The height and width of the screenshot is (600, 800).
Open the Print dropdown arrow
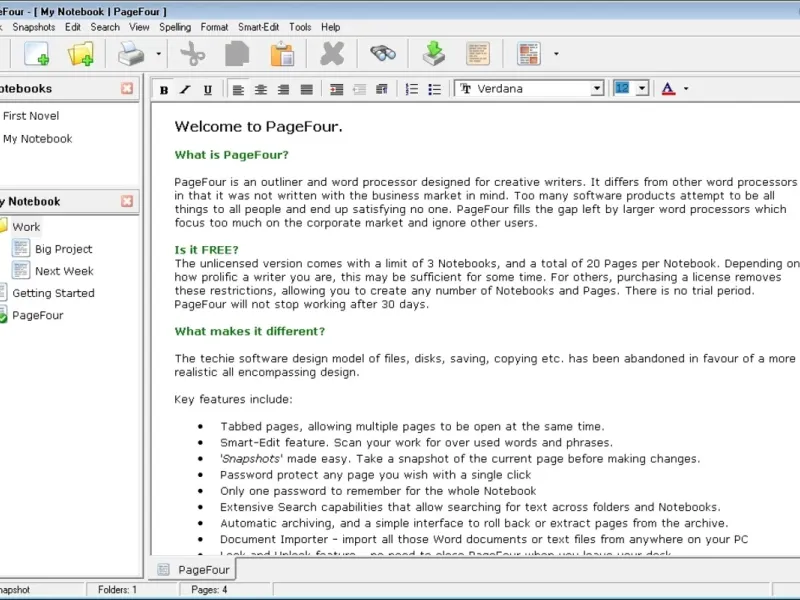159,54
